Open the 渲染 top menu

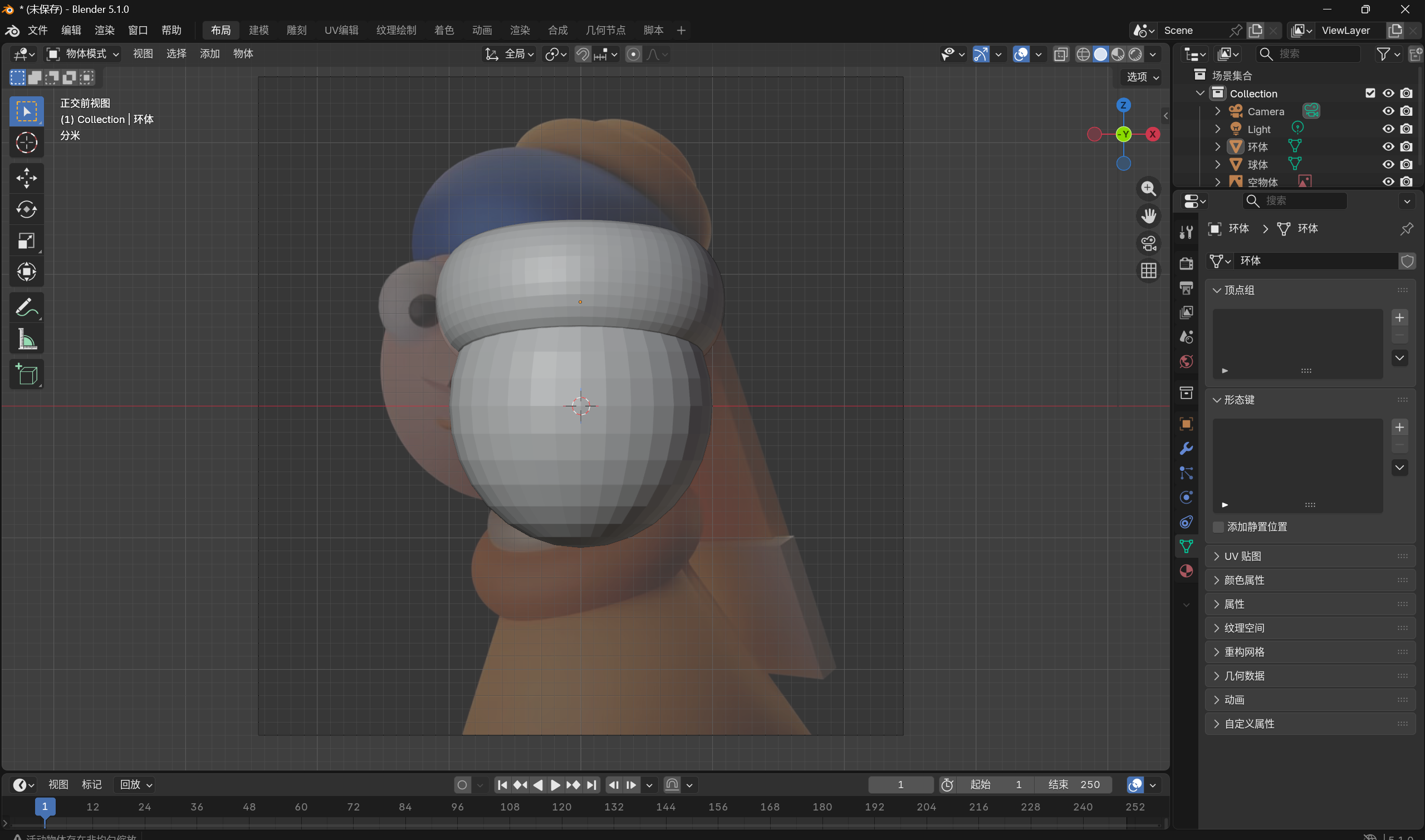pyautogui.click(x=104, y=30)
